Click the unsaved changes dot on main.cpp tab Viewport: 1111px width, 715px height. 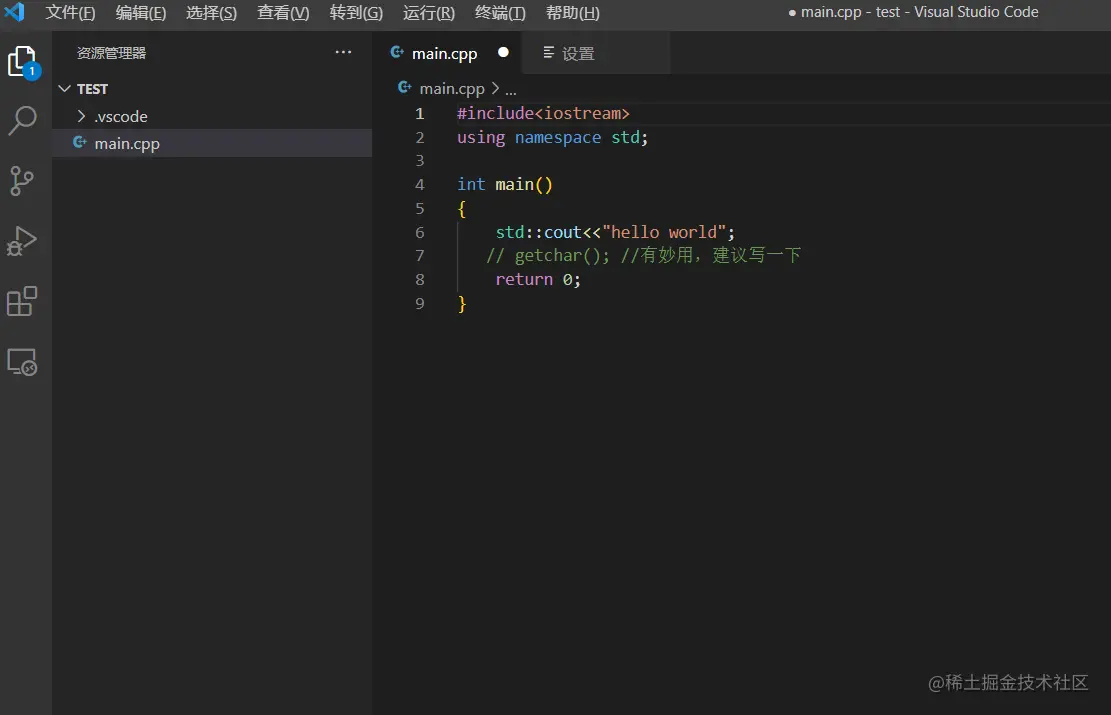503,53
